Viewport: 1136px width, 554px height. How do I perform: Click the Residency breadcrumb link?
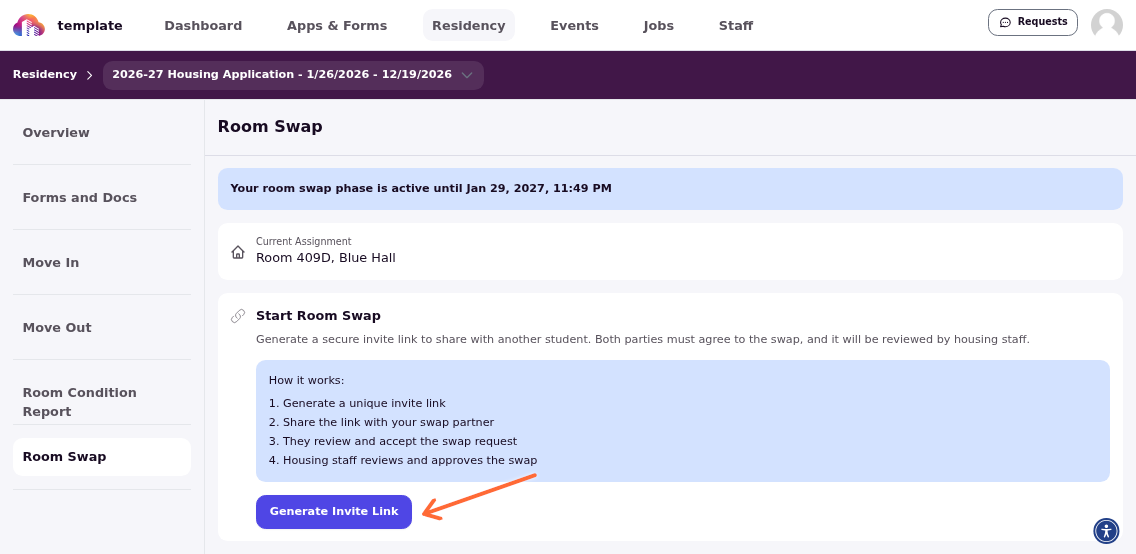click(x=45, y=75)
